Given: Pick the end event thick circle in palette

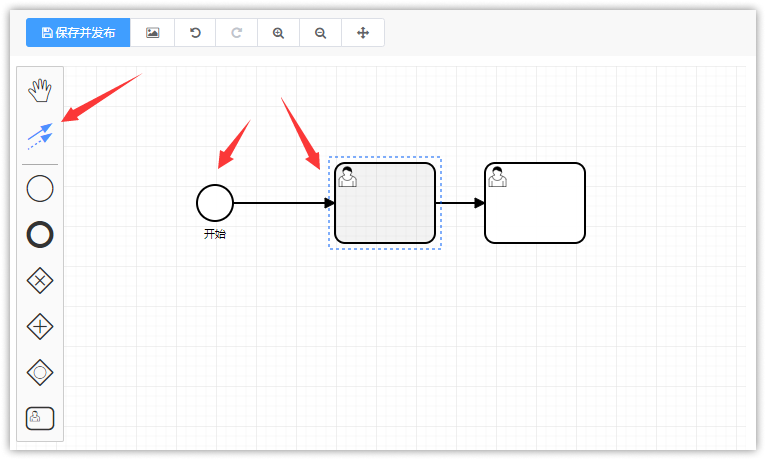Looking at the screenshot, I should tap(40, 234).
